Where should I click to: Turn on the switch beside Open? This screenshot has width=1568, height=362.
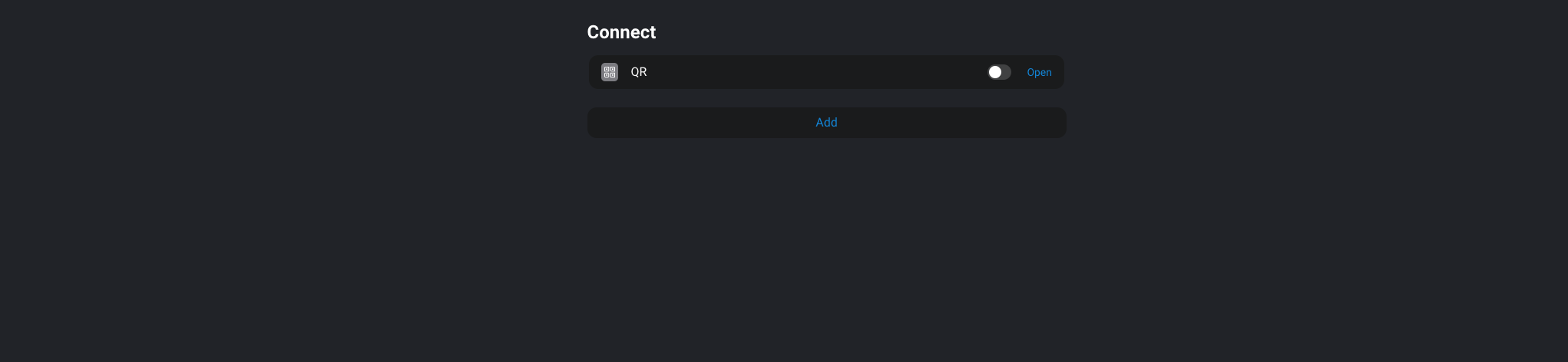tap(999, 72)
